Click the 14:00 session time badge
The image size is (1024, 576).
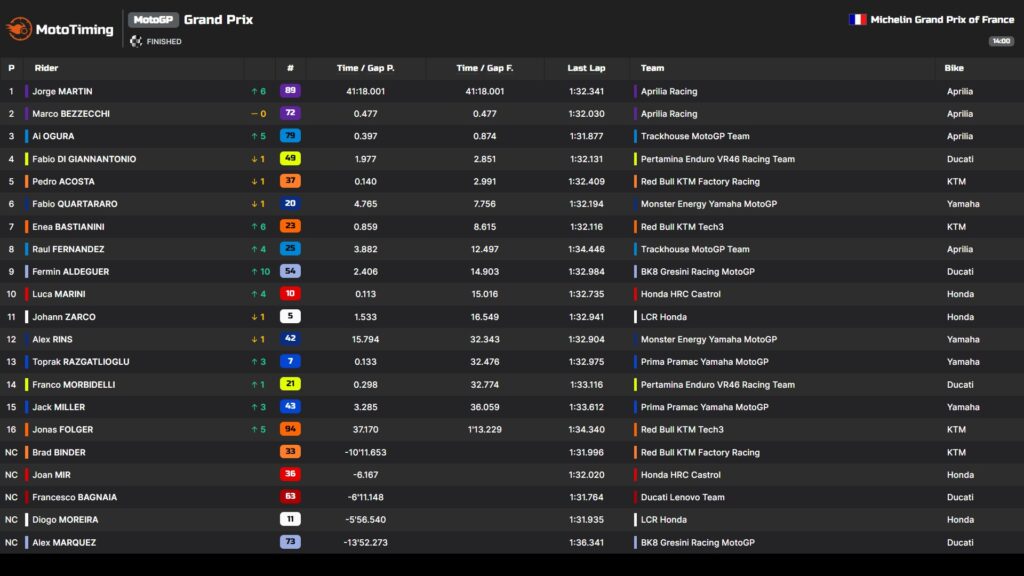point(1000,41)
